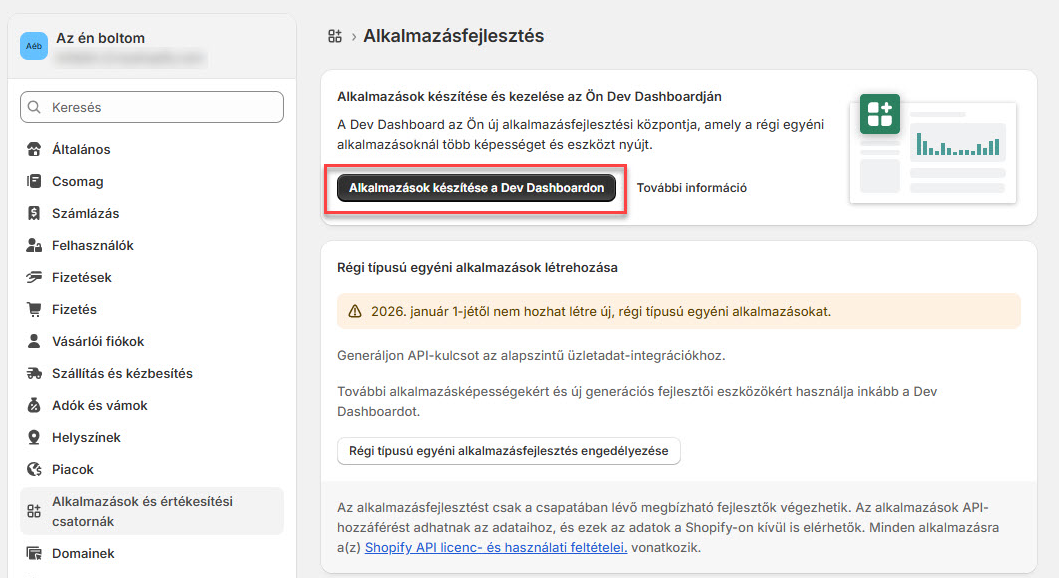Click Alkalmazások készítése a Dev Dashboardon button
The width and height of the screenshot is (1059, 578).
coord(476,188)
